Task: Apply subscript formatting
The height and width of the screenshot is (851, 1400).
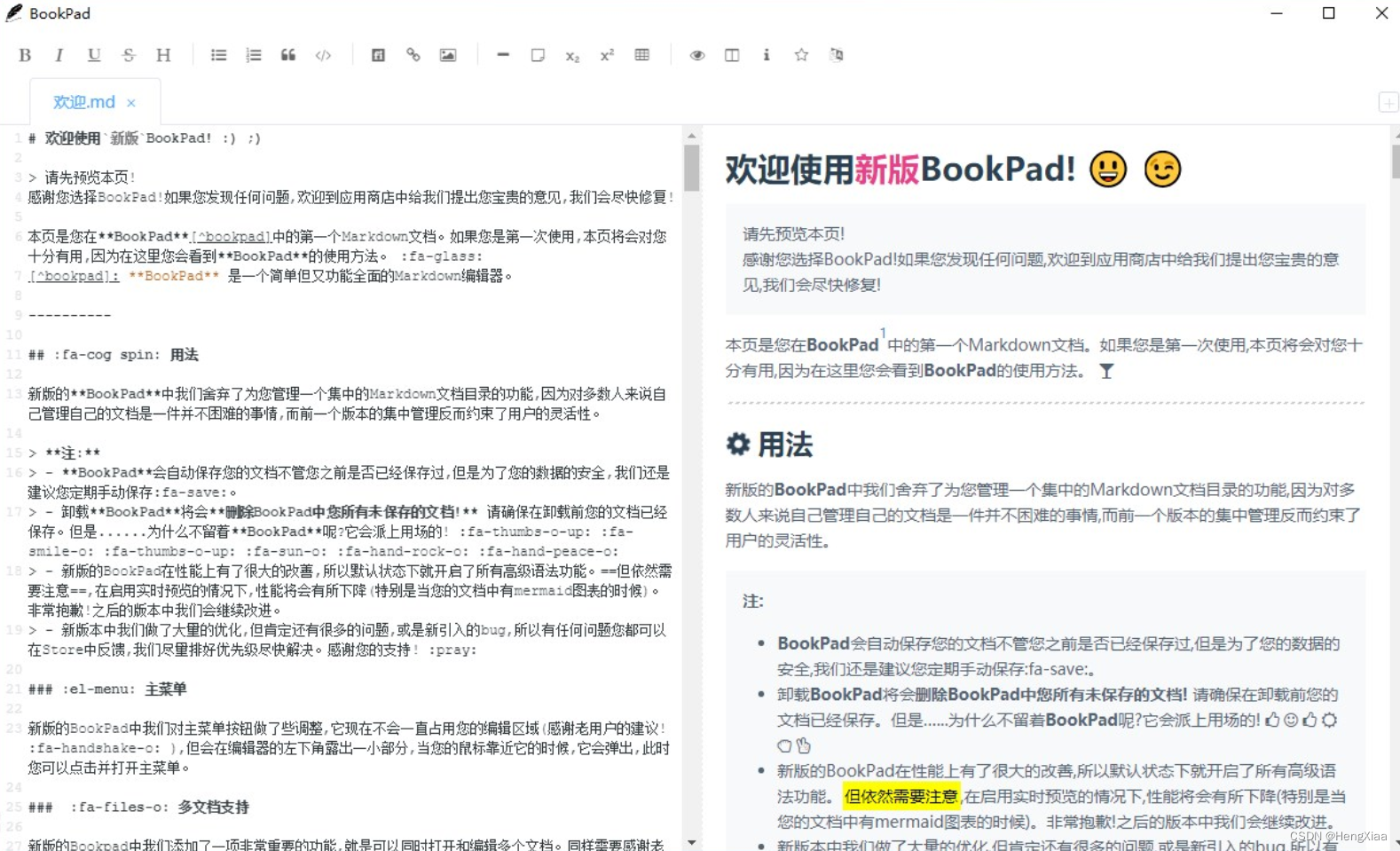Action: (572, 56)
